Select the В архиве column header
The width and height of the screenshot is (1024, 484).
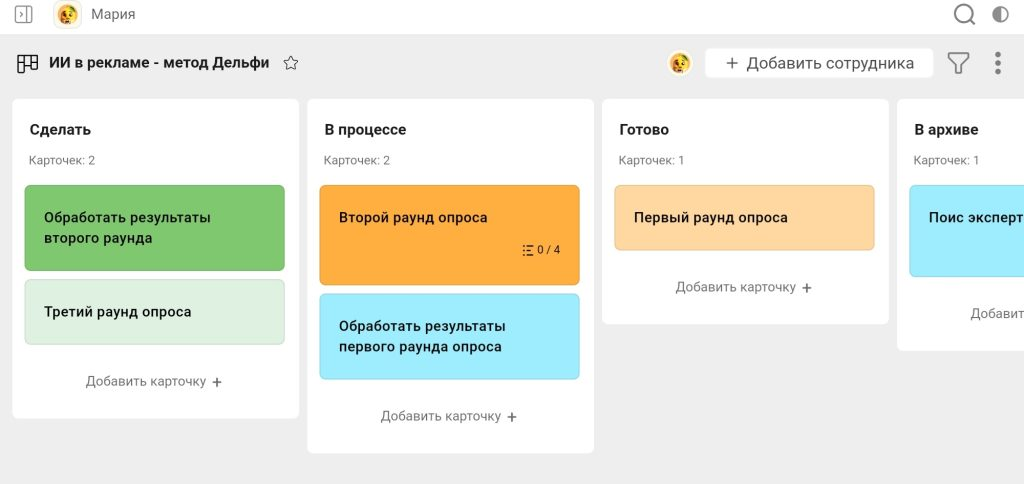pyautogui.click(x=946, y=130)
